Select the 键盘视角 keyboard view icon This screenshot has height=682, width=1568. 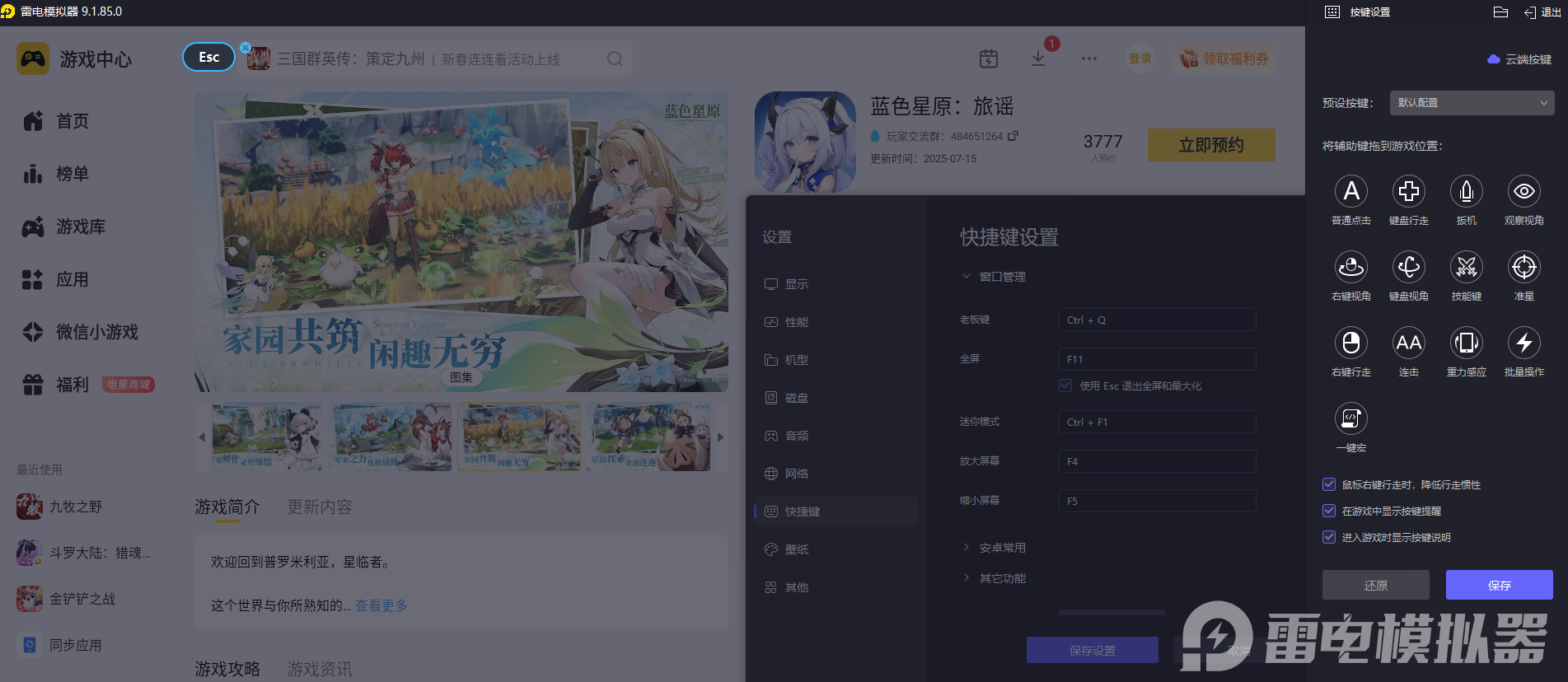[1409, 267]
